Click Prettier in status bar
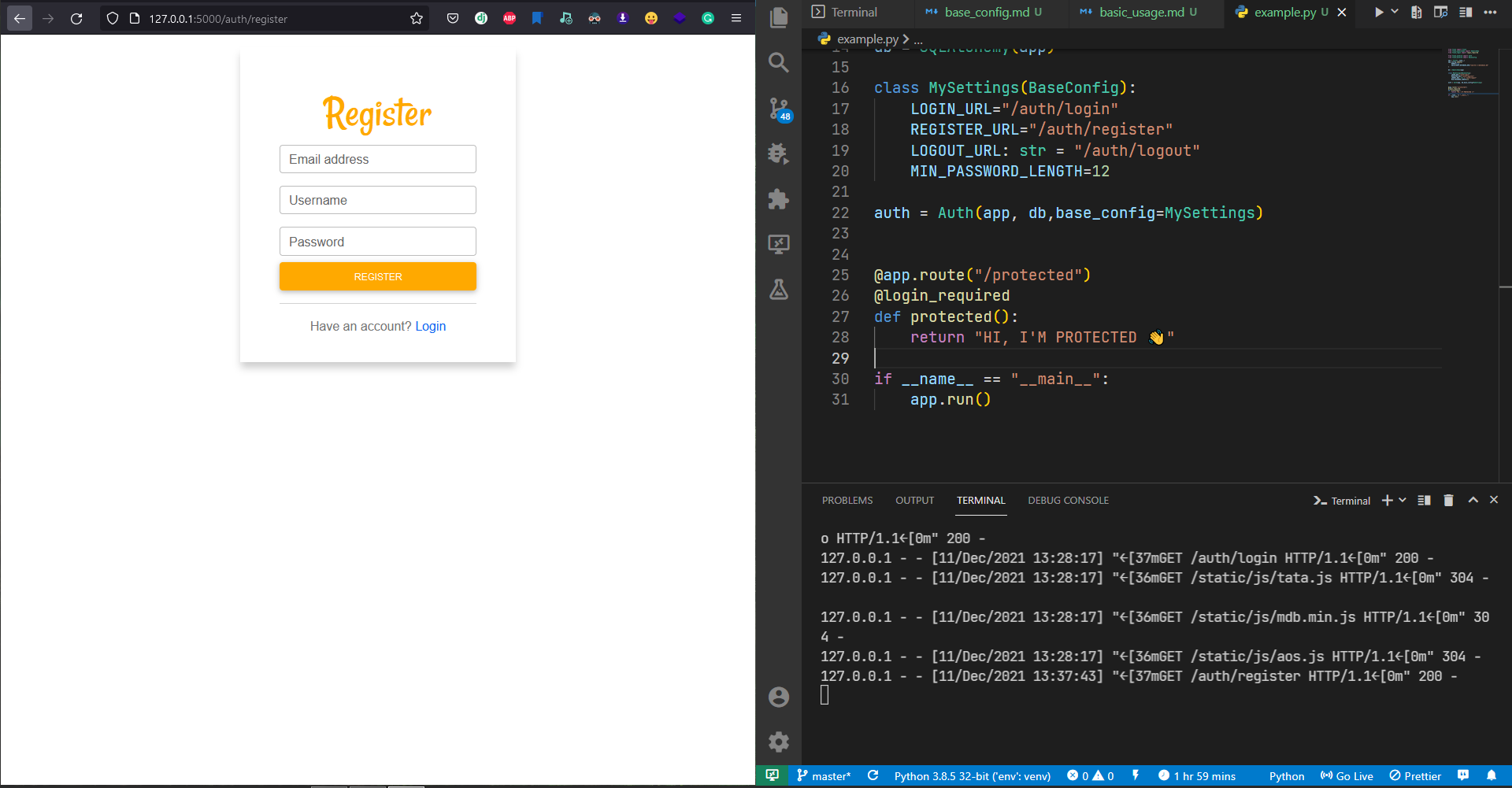This screenshot has height=788, width=1512. tap(1415, 776)
